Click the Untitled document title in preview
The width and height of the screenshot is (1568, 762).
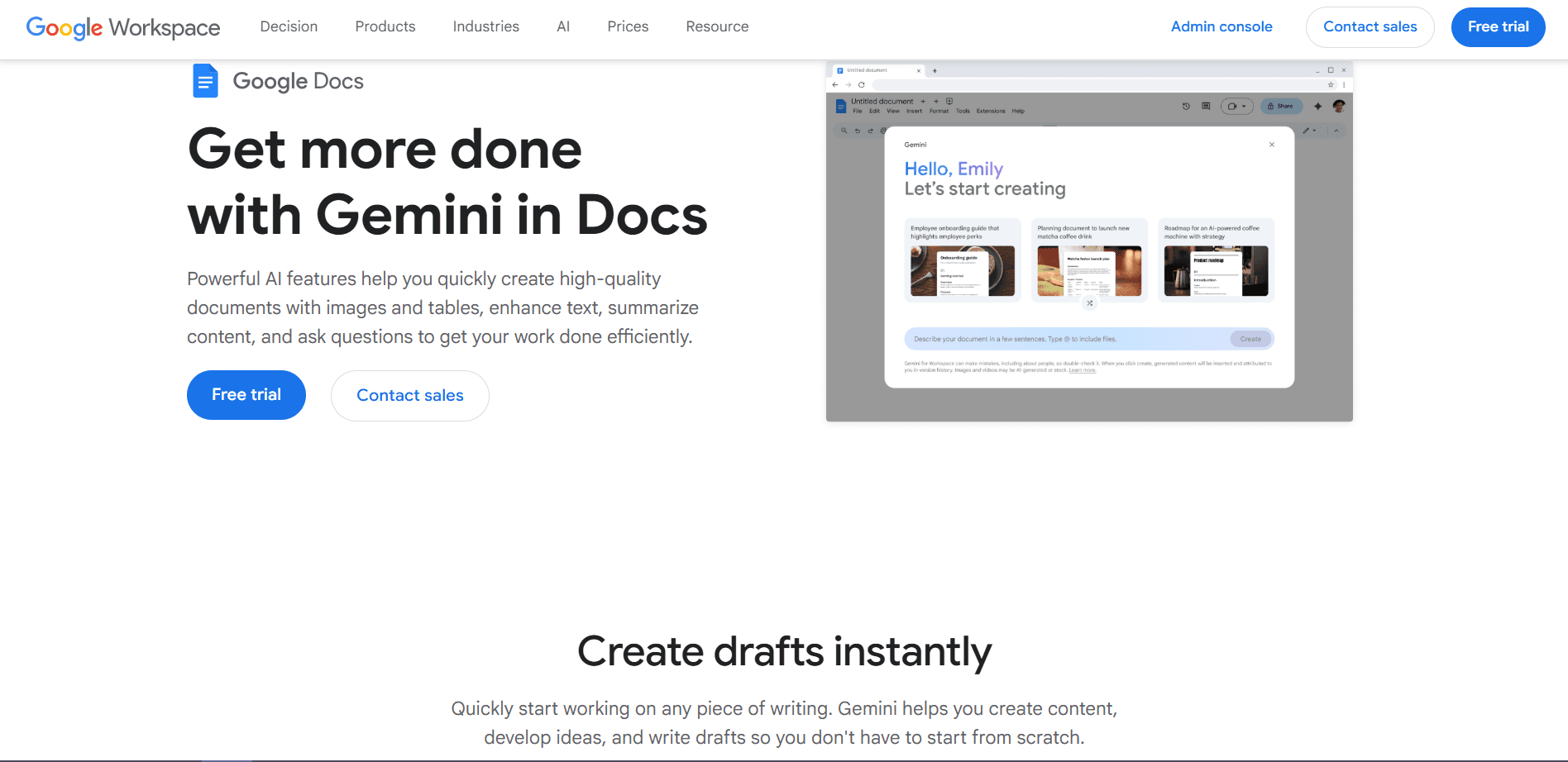[x=882, y=102]
